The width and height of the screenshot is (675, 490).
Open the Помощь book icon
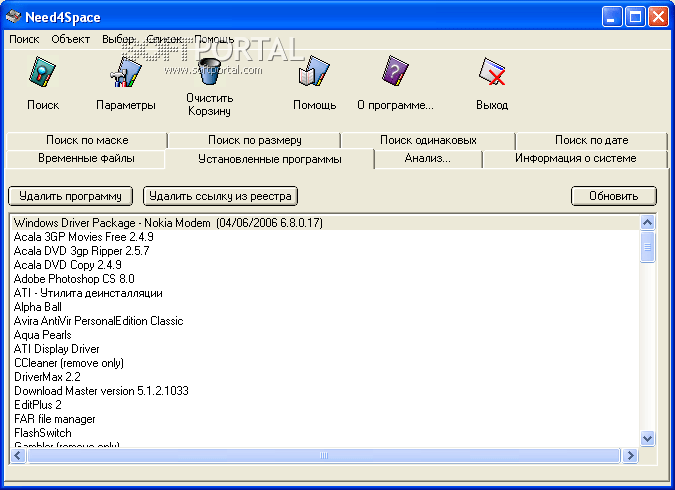click(314, 71)
